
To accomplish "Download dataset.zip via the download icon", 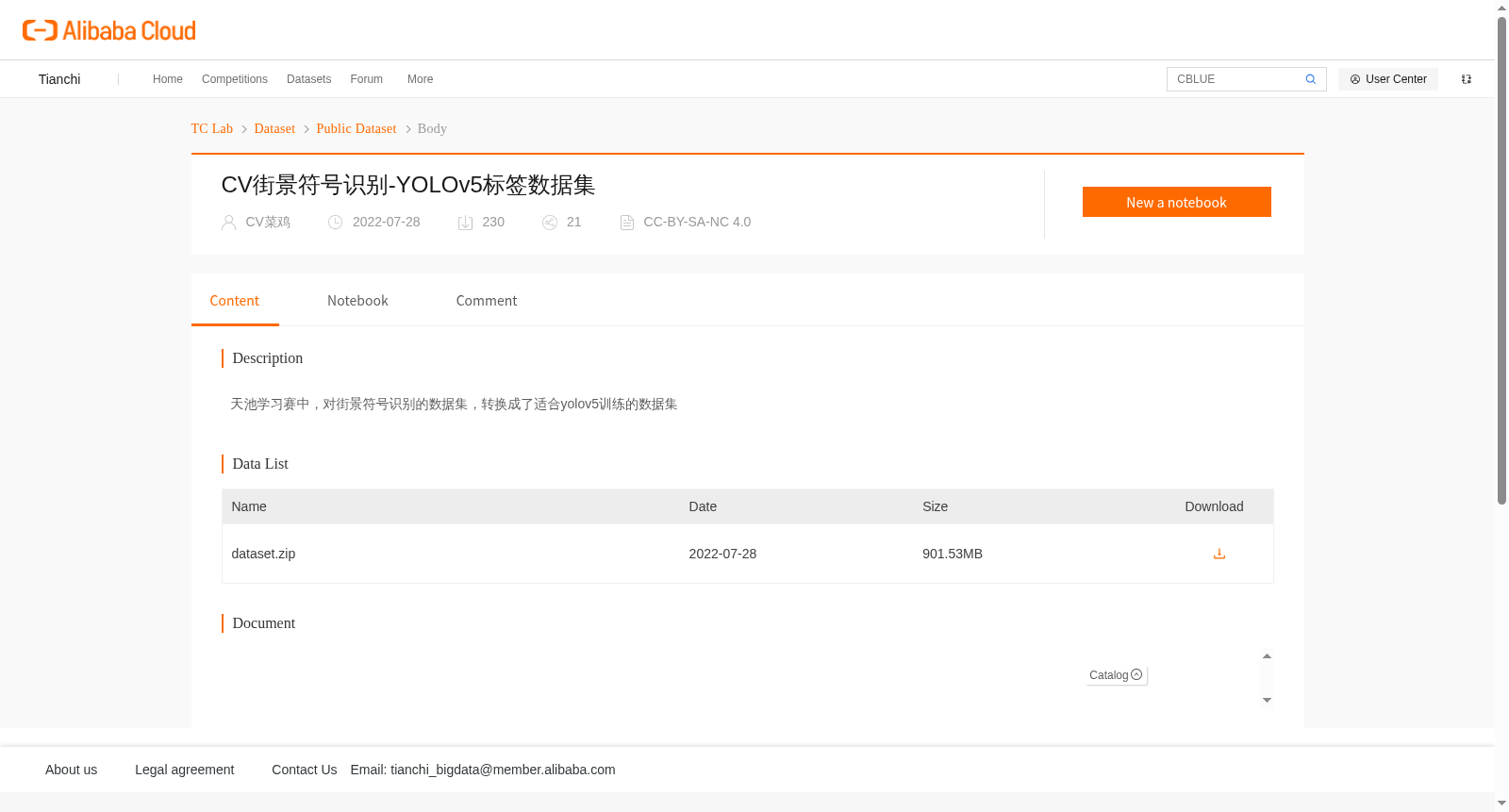I will (x=1219, y=554).
